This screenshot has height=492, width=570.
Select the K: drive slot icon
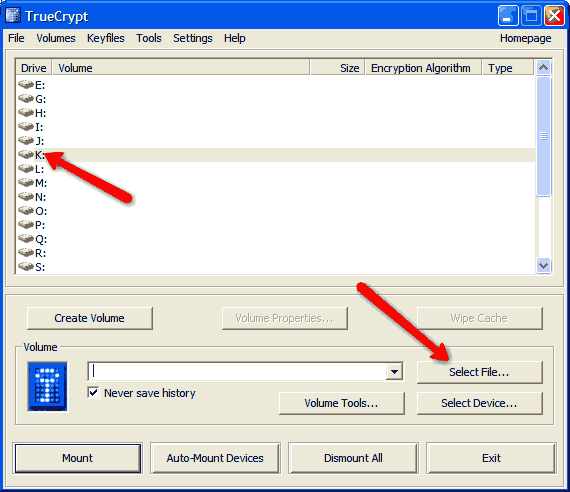26,155
